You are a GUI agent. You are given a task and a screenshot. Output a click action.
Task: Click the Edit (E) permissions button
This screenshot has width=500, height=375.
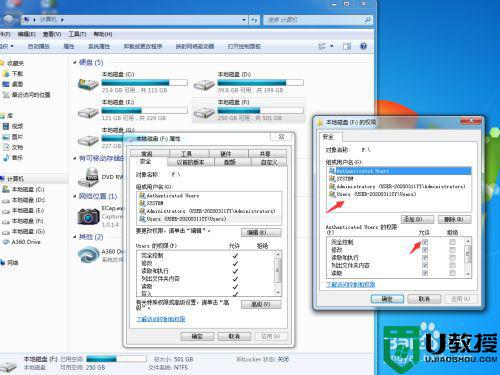click(261, 232)
